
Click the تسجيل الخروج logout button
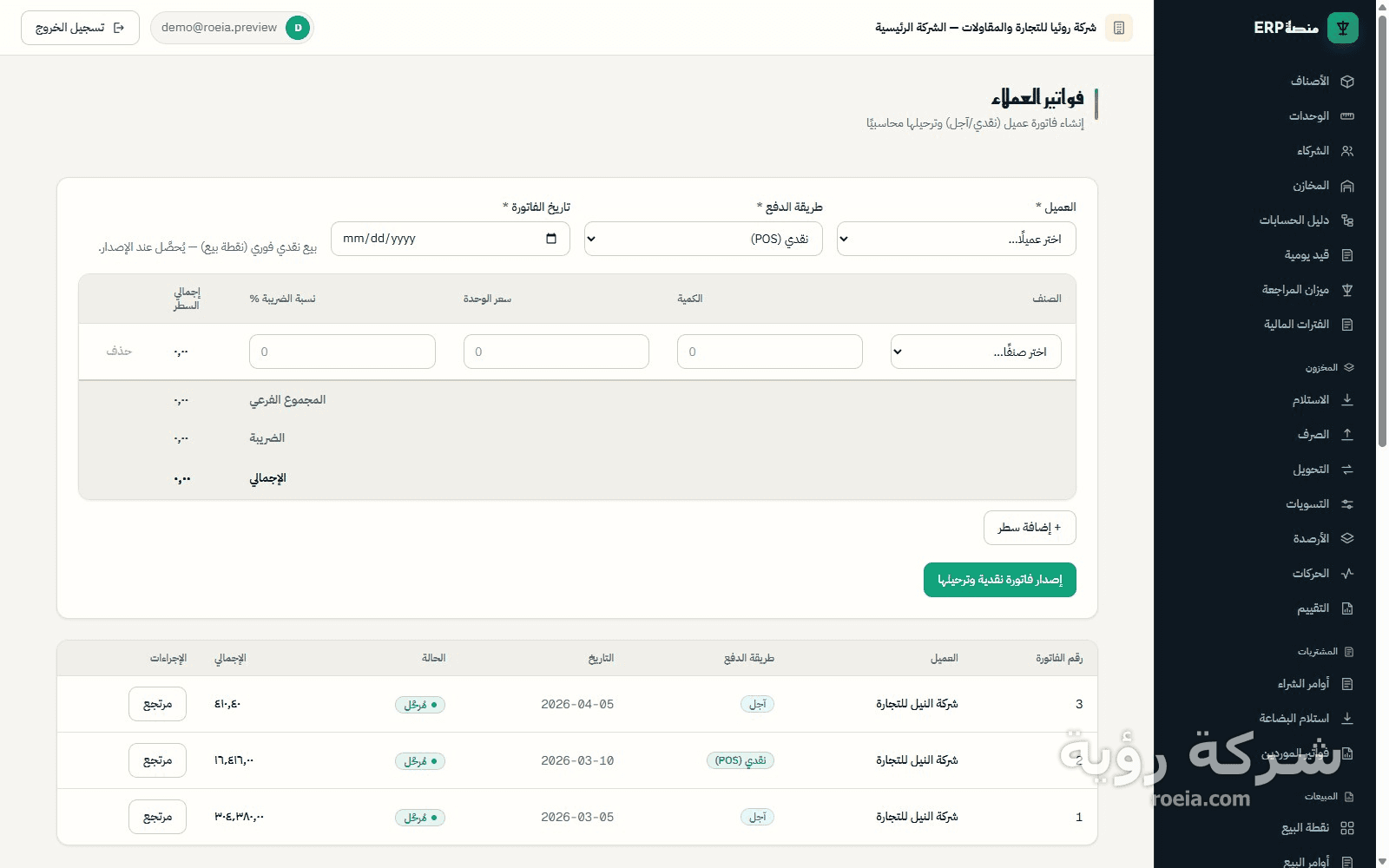[80, 28]
